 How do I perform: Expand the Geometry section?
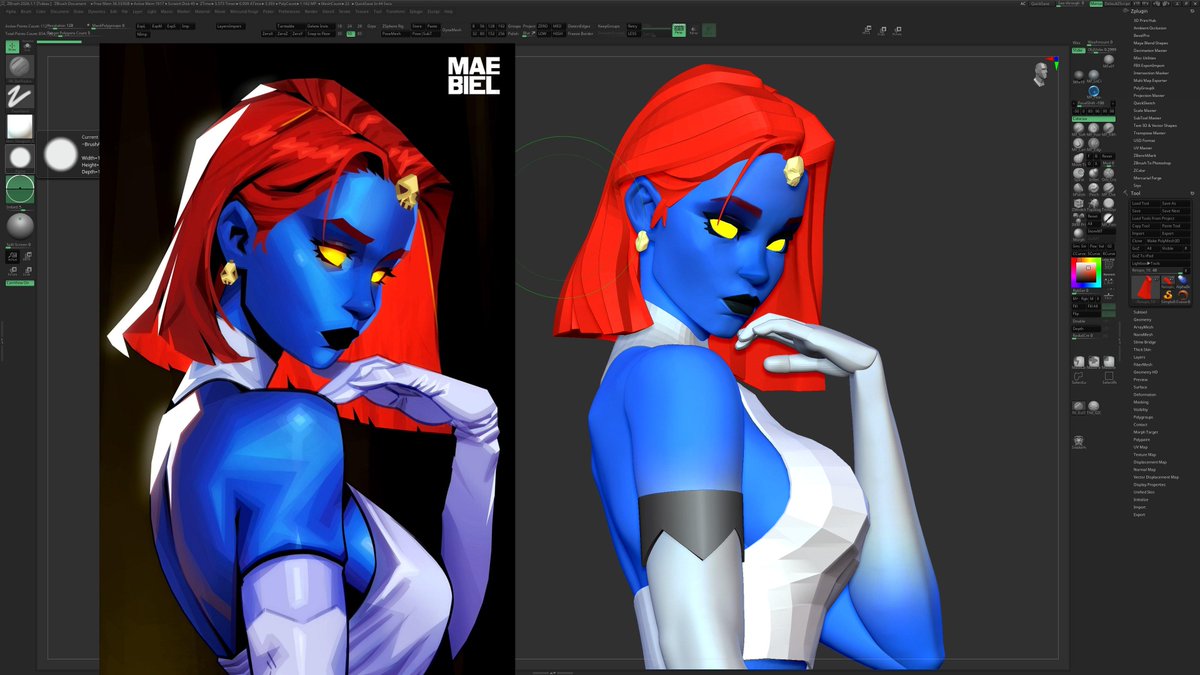point(1142,320)
